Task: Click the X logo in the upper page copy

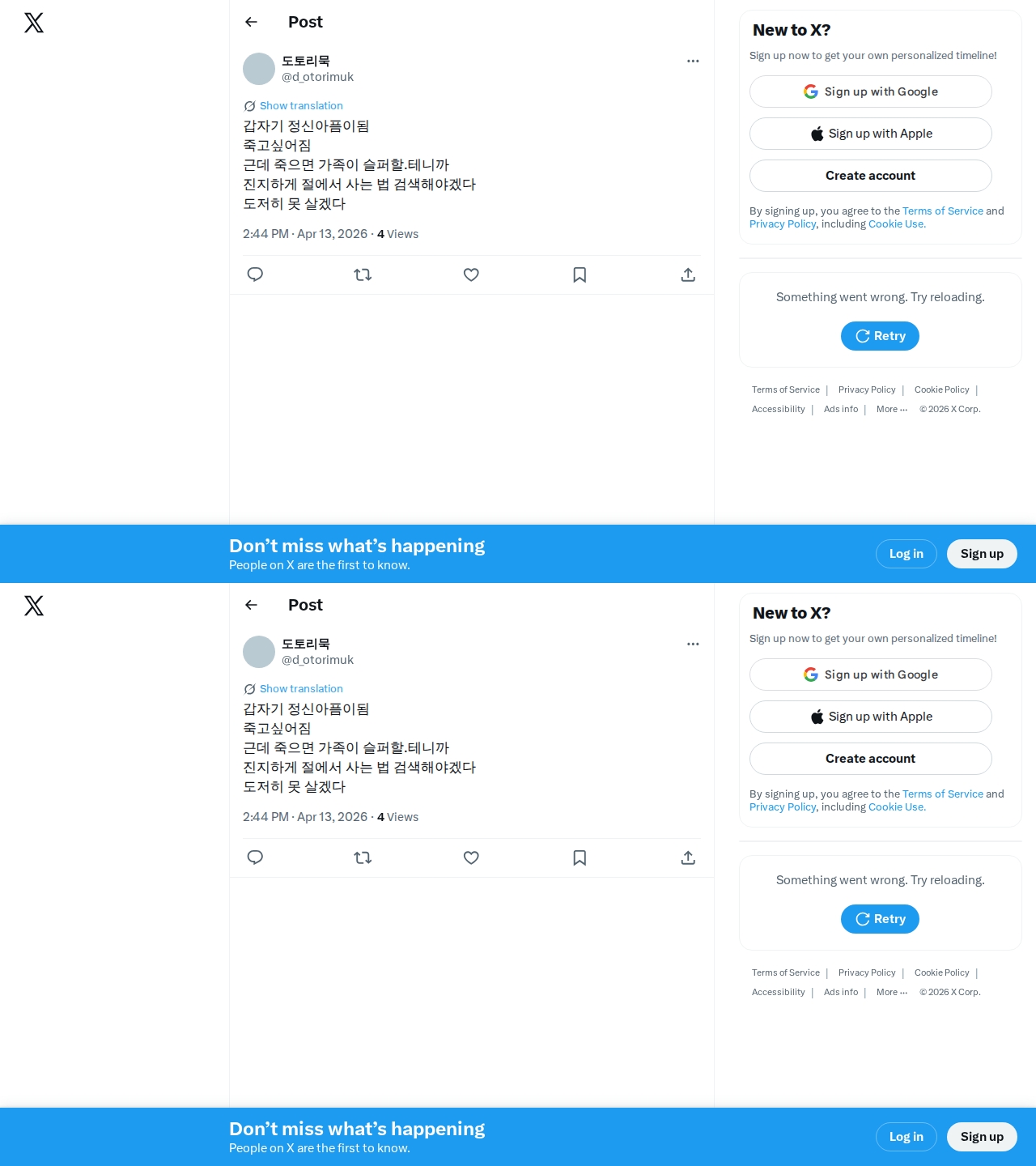Action: pyautogui.click(x=34, y=23)
